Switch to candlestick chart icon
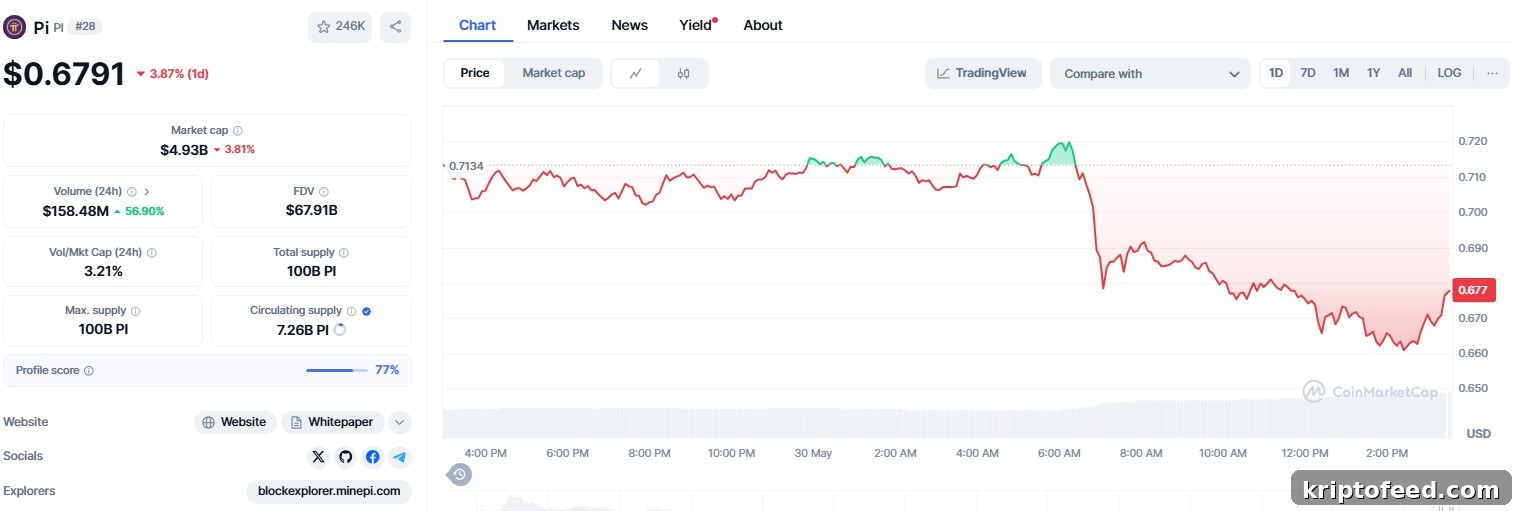This screenshot has width=1513, height=511. pos(683,73)
